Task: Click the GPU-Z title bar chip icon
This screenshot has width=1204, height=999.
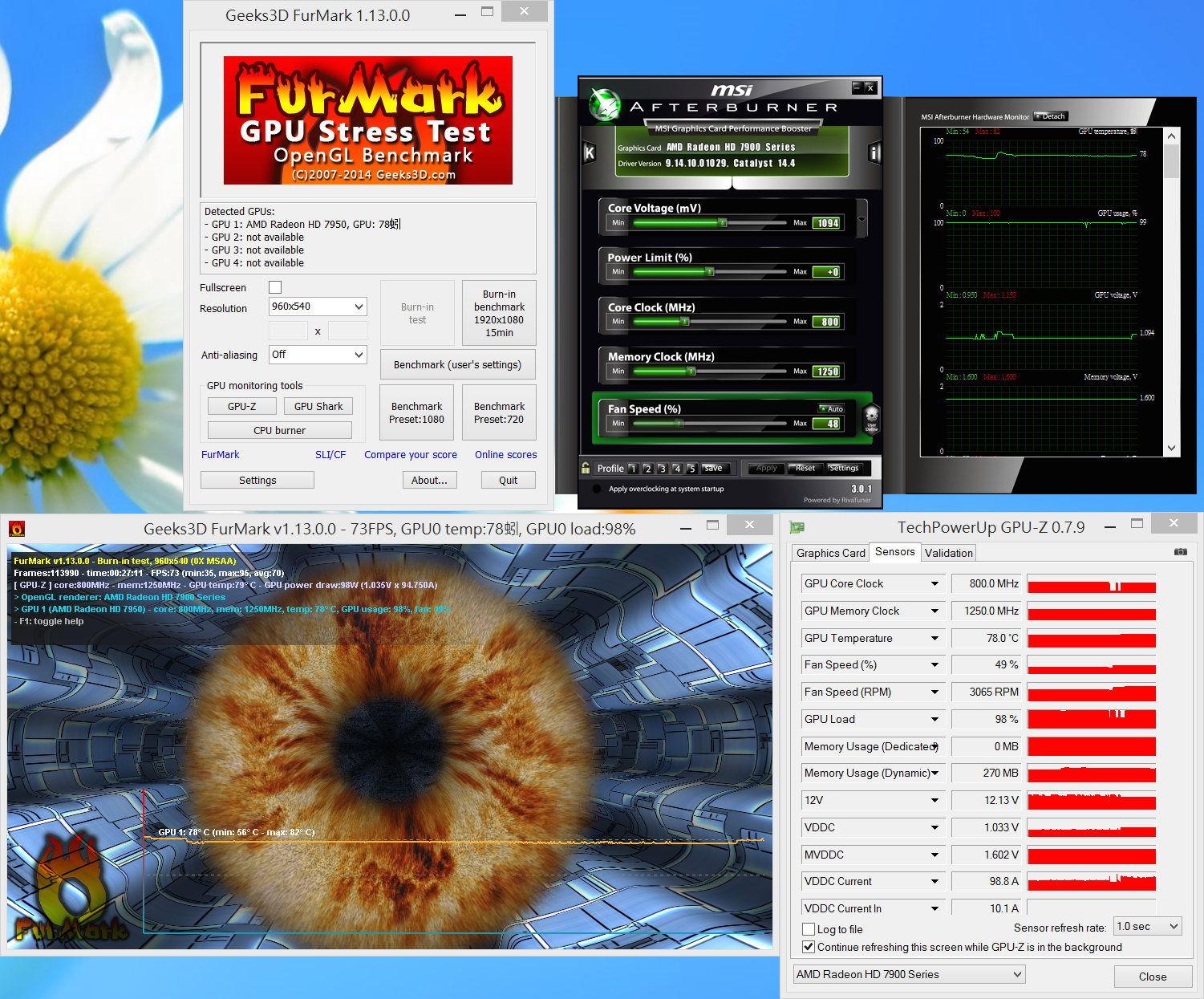Action: coord(797,527)
